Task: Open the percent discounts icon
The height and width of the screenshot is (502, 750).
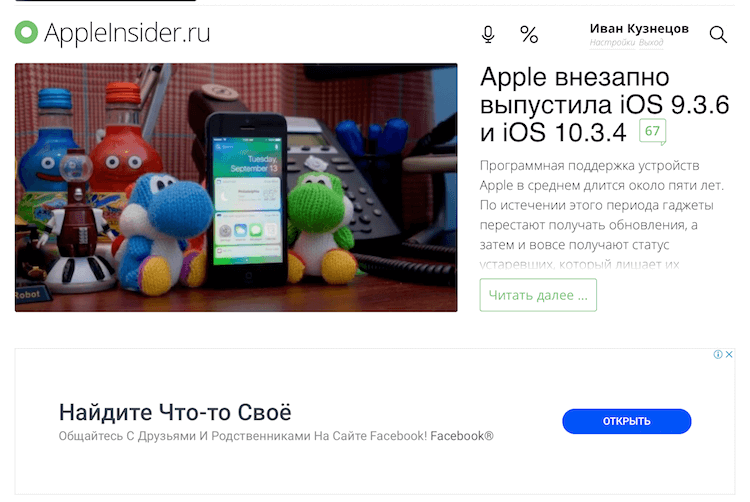Action: (529, 34)
